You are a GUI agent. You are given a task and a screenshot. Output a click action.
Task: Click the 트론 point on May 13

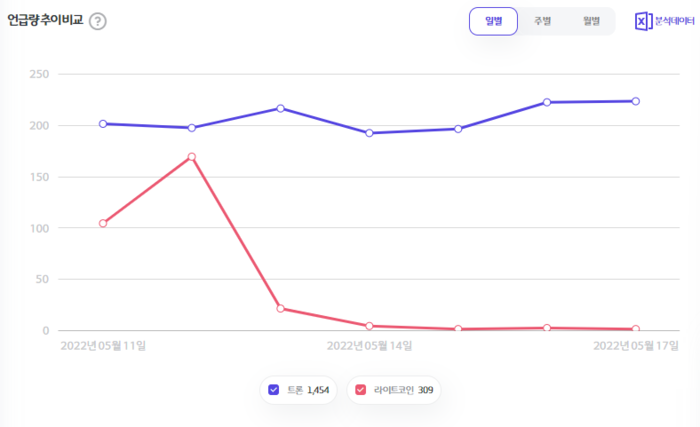pos(280,108)
